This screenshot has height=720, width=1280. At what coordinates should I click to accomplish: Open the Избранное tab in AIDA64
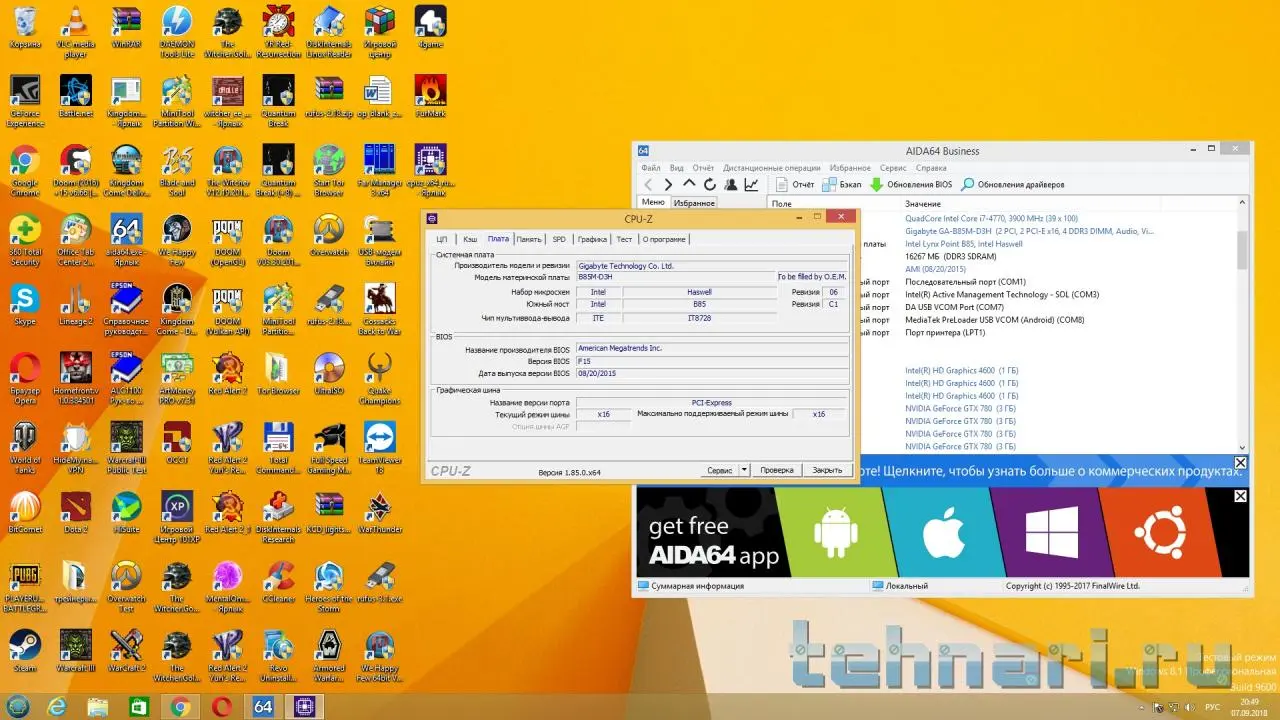[694, 203]
